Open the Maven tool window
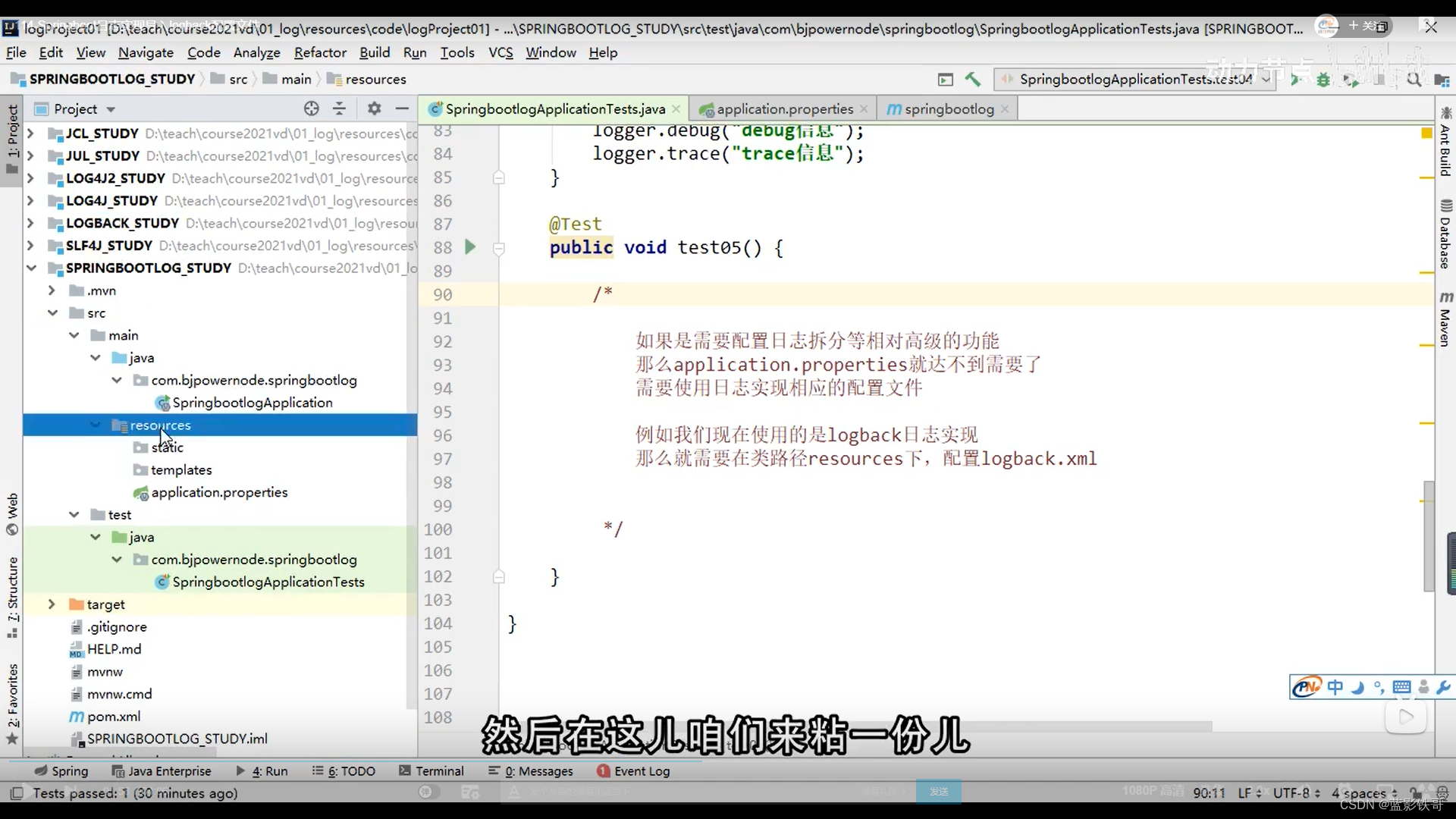 [x=1445, y=319]
